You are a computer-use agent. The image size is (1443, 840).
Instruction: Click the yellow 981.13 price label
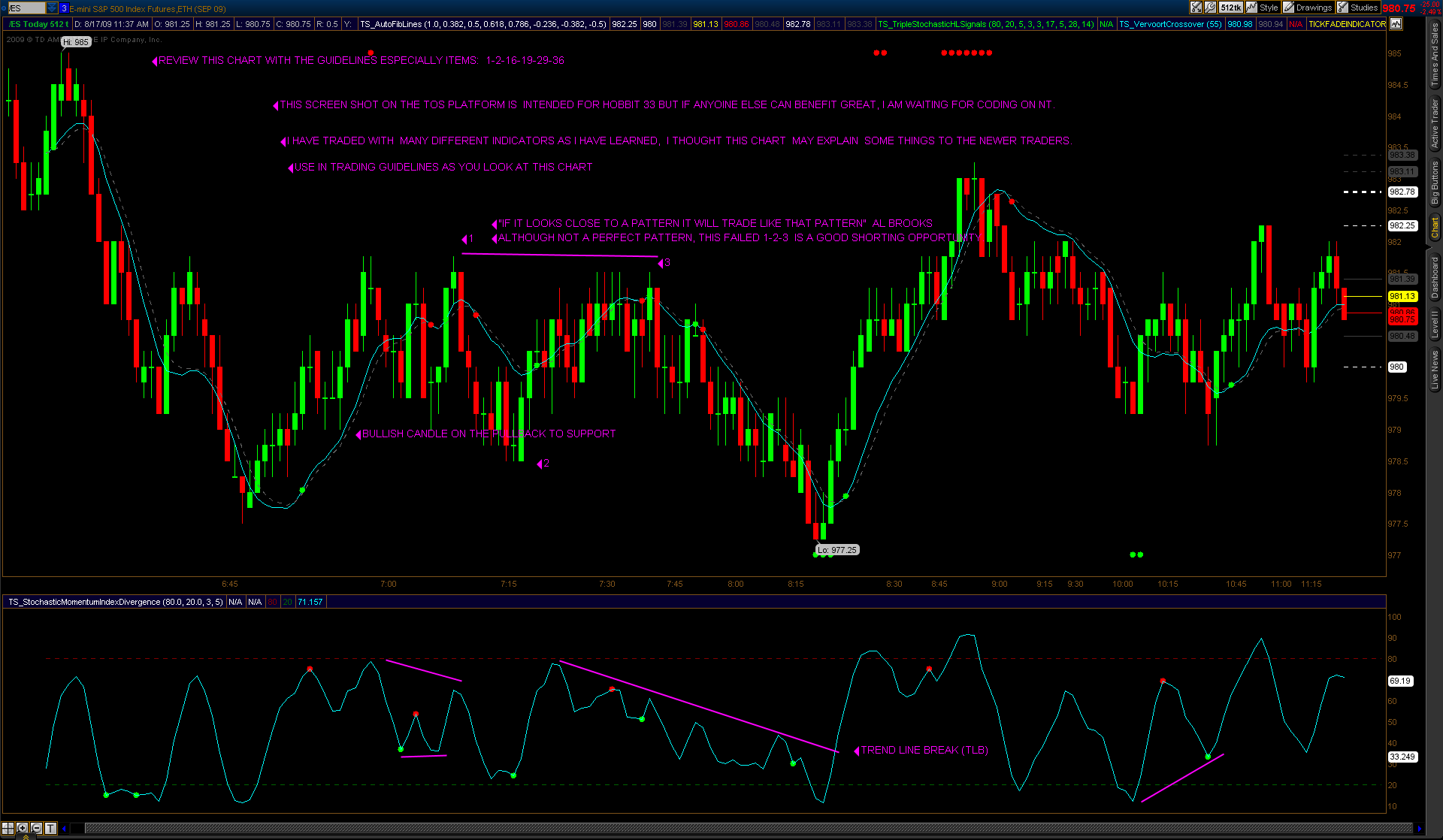click(1402, 296)
